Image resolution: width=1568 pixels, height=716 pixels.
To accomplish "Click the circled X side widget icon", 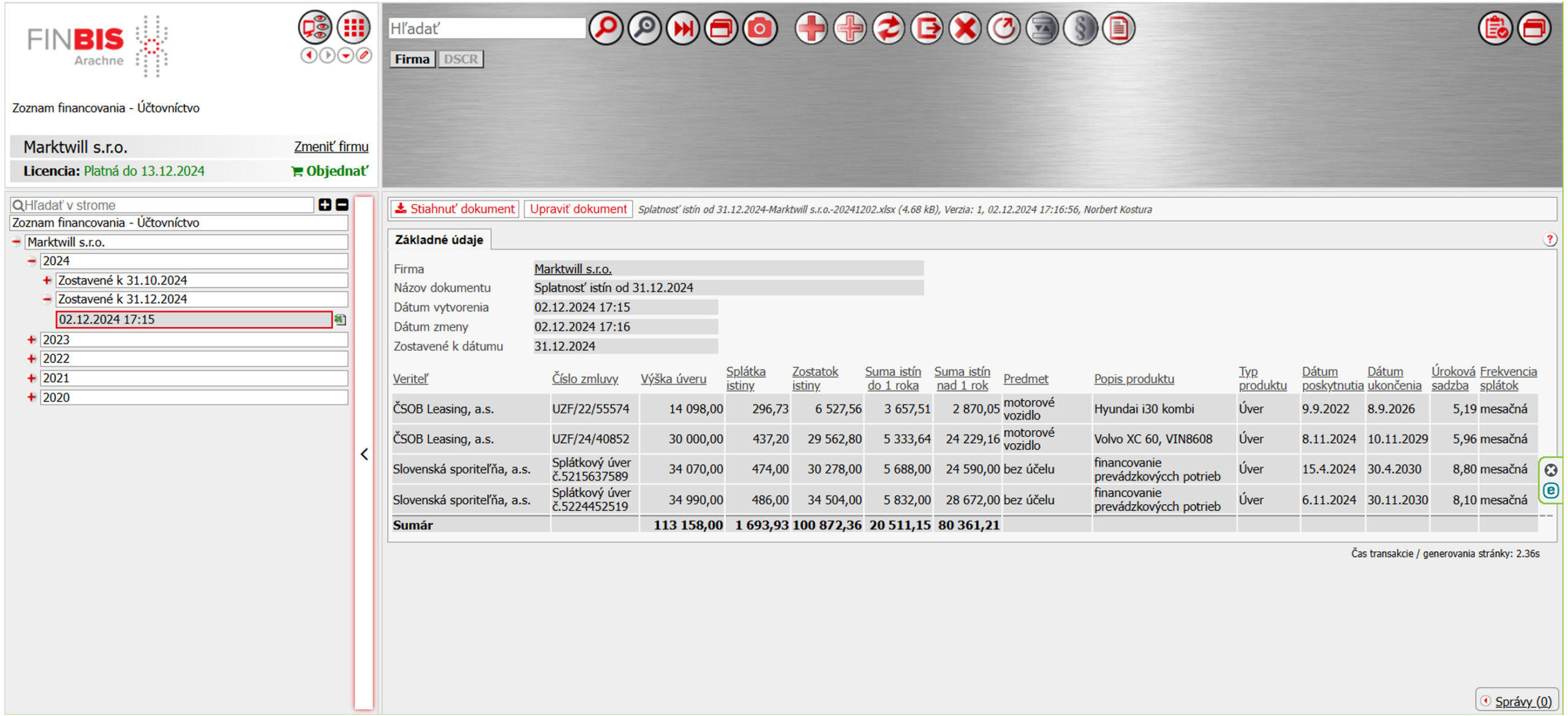I will 1551,470.
